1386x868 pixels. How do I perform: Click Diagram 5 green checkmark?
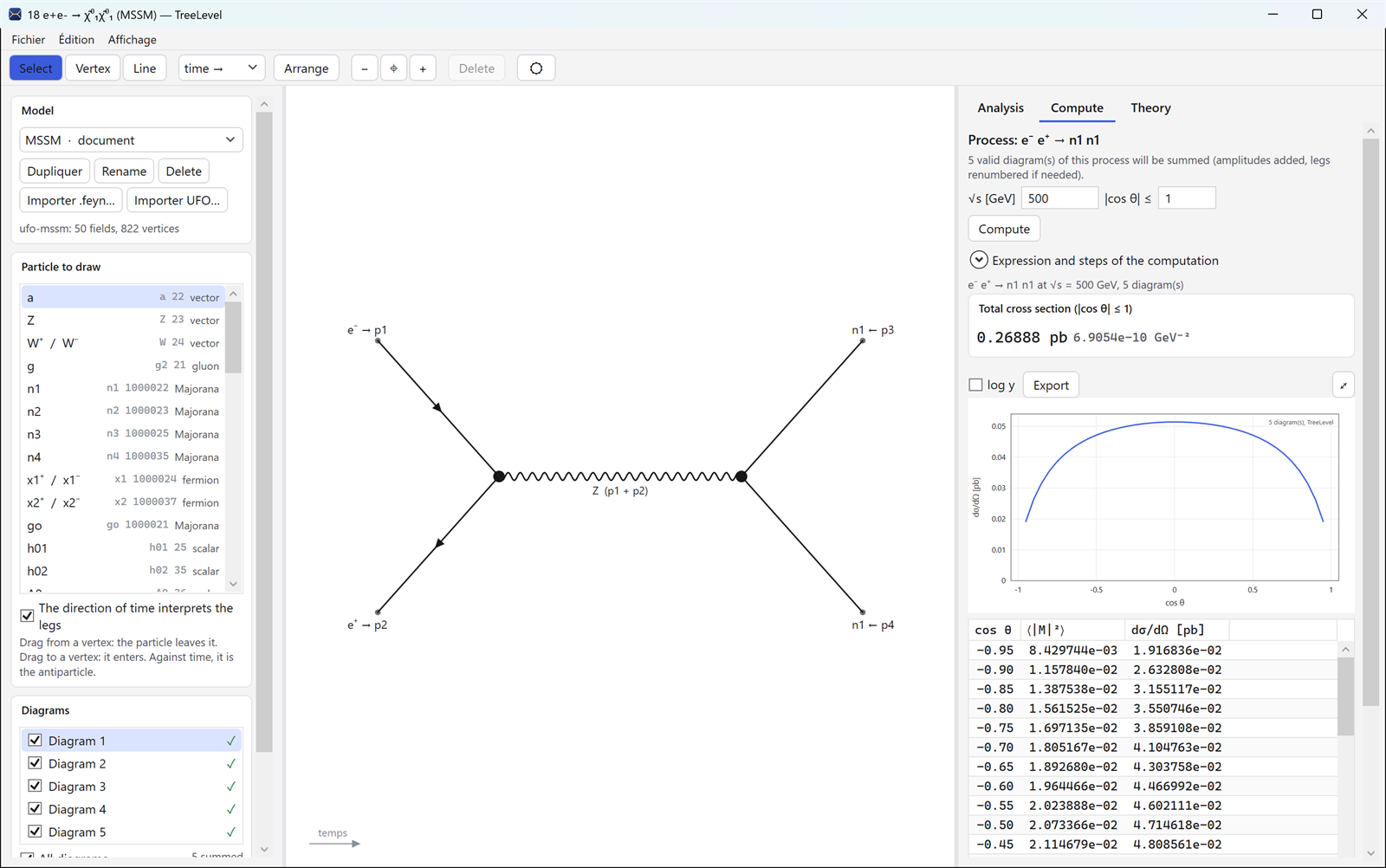tap(231, 832)
